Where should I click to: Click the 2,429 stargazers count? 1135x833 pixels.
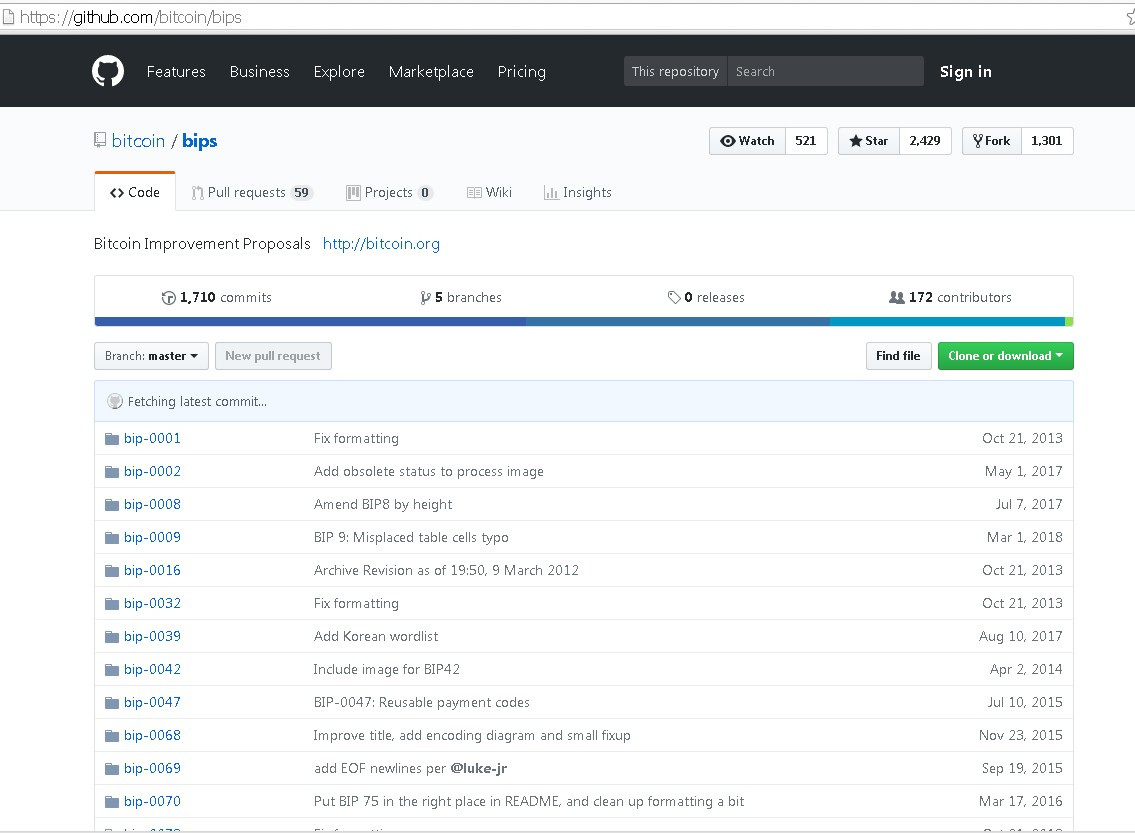click(925, 141)
